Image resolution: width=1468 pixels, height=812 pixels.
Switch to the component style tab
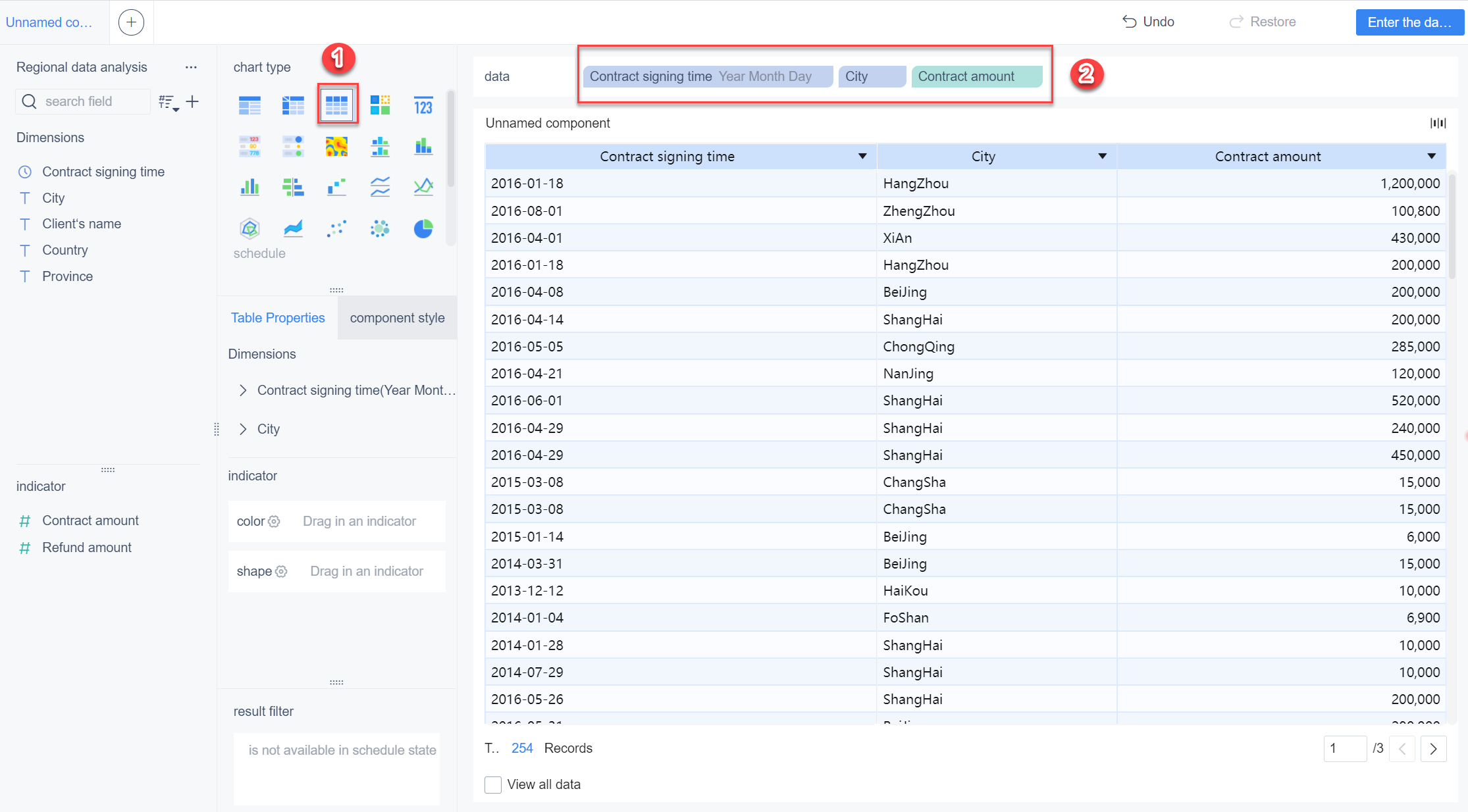coord(397,318)
